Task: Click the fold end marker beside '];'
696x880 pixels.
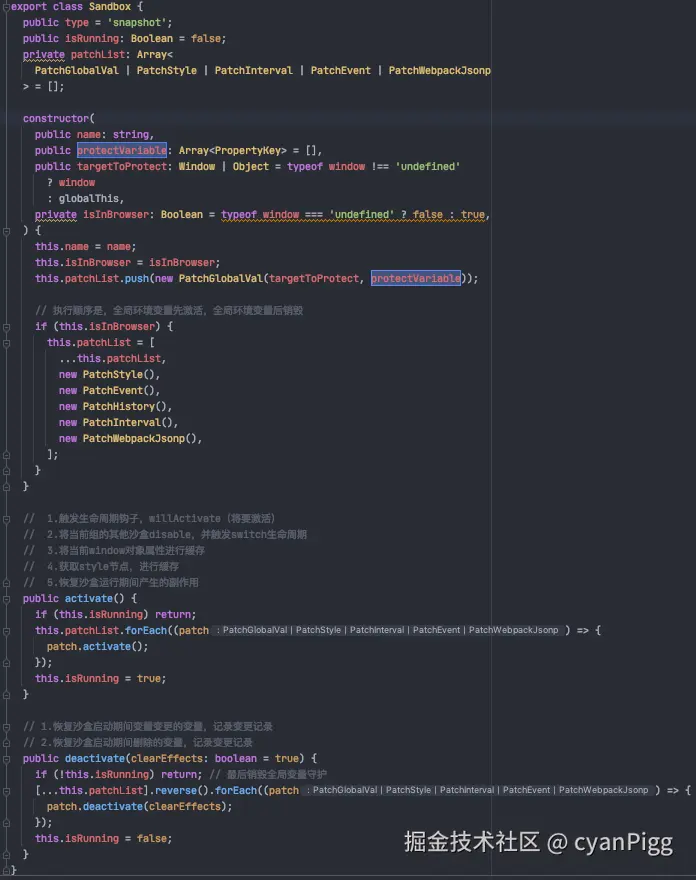Action: tap(6, 455)
